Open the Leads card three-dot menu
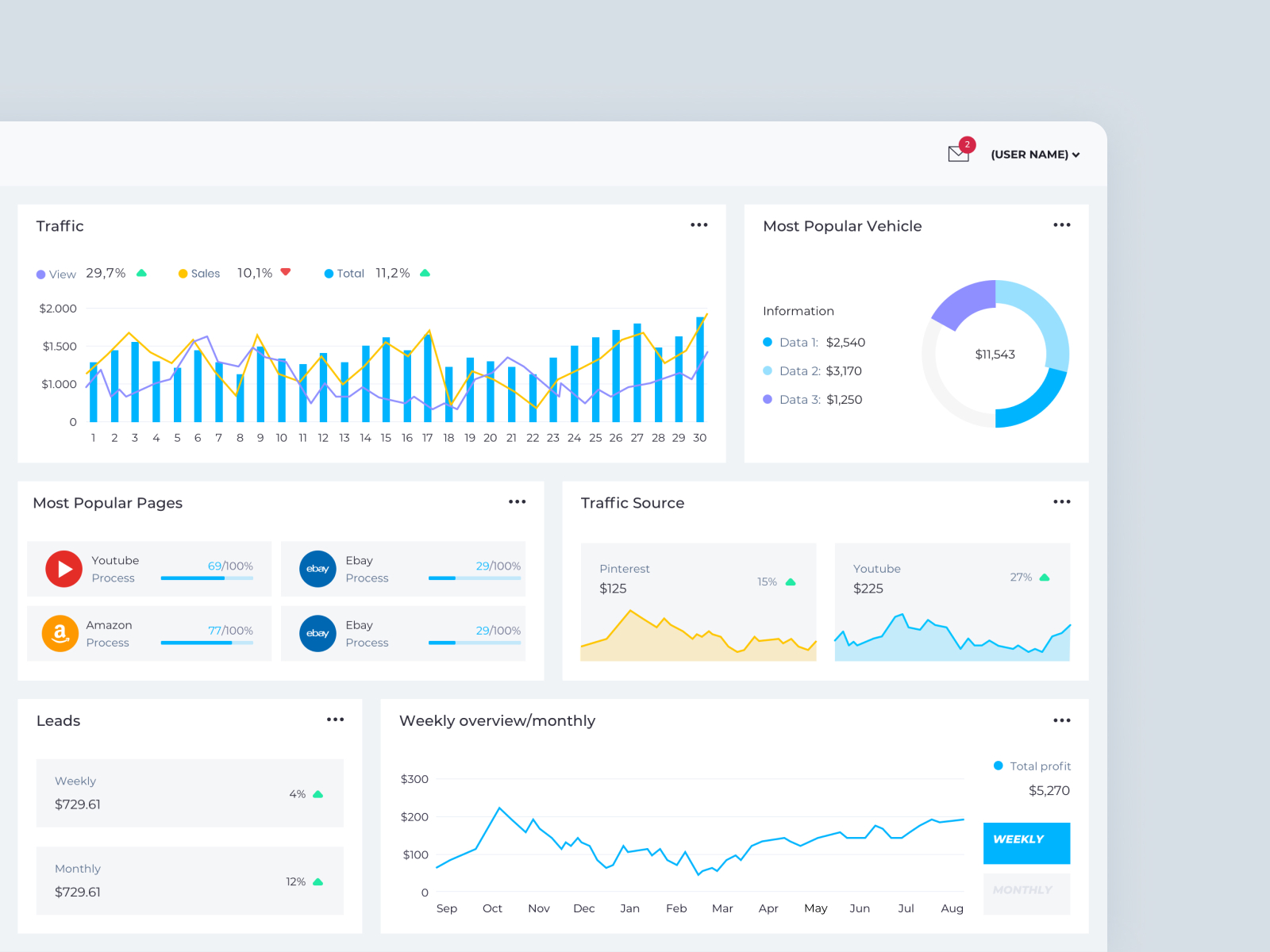 (335, 720)
